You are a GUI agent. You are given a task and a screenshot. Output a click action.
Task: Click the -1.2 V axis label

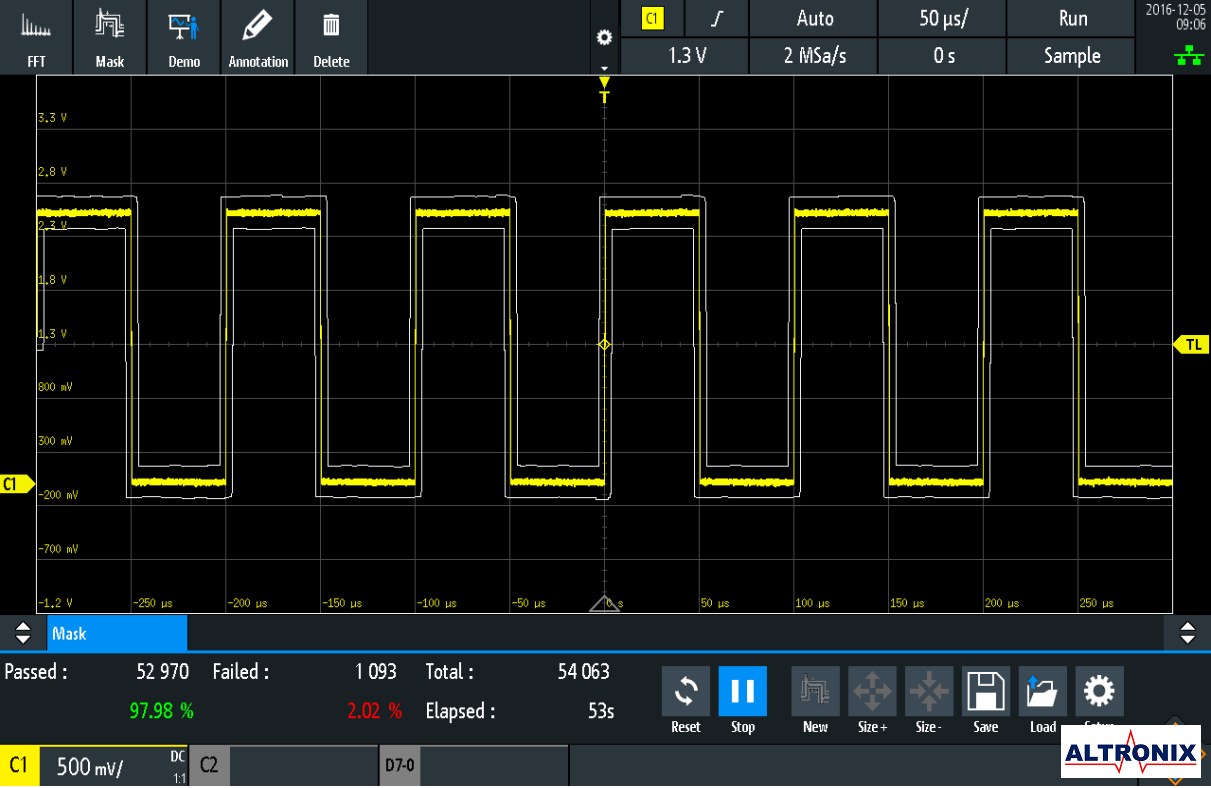click(54, 603)
